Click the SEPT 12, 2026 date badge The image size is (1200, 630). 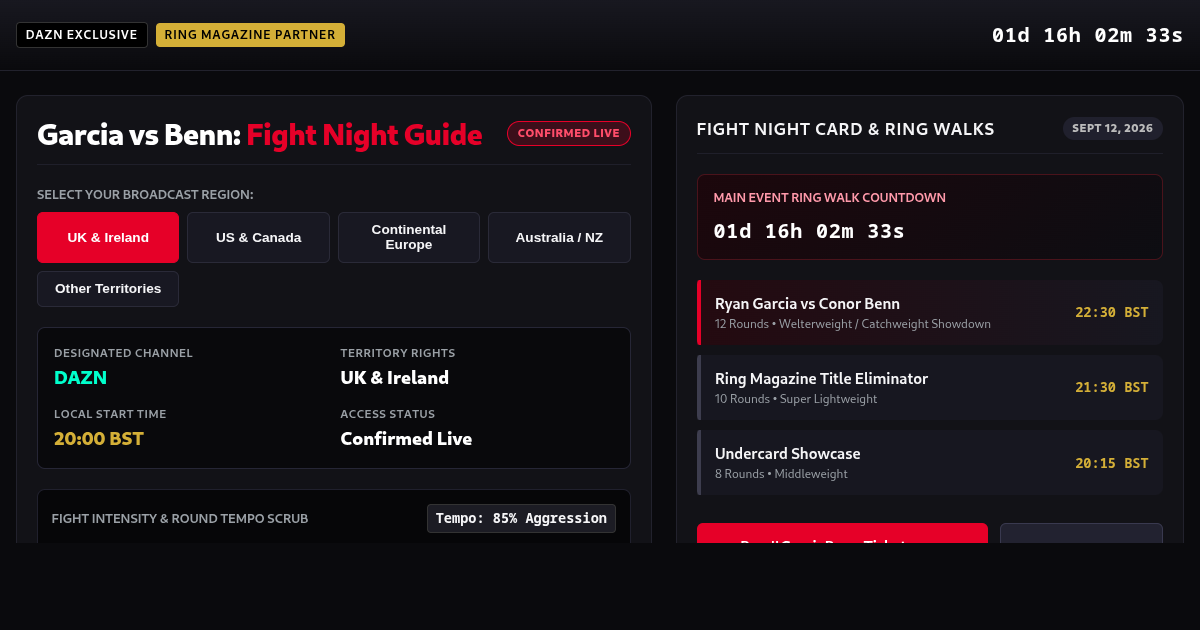[x=1113, y=128]
